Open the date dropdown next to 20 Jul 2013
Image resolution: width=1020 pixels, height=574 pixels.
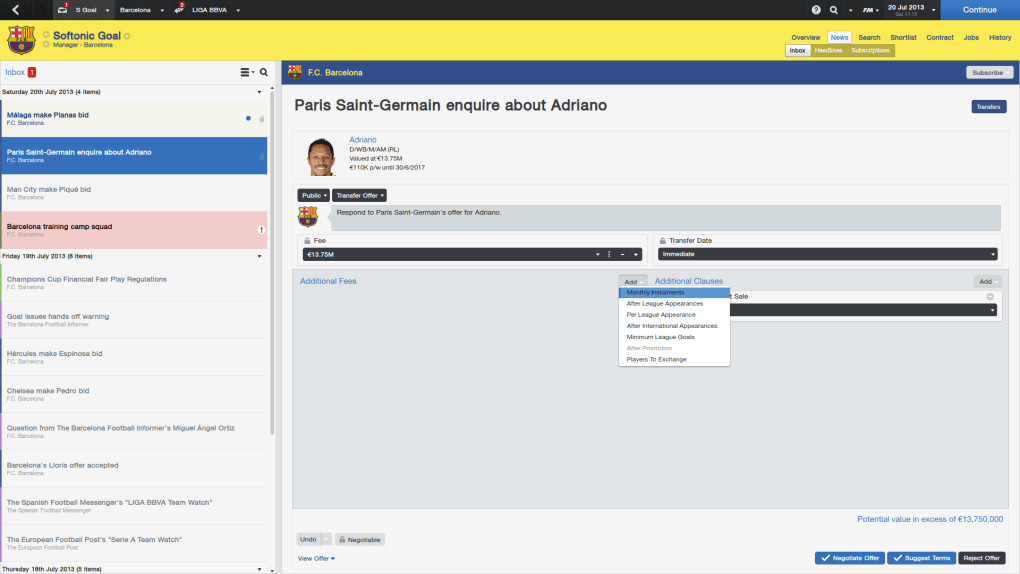click(933, 10)
